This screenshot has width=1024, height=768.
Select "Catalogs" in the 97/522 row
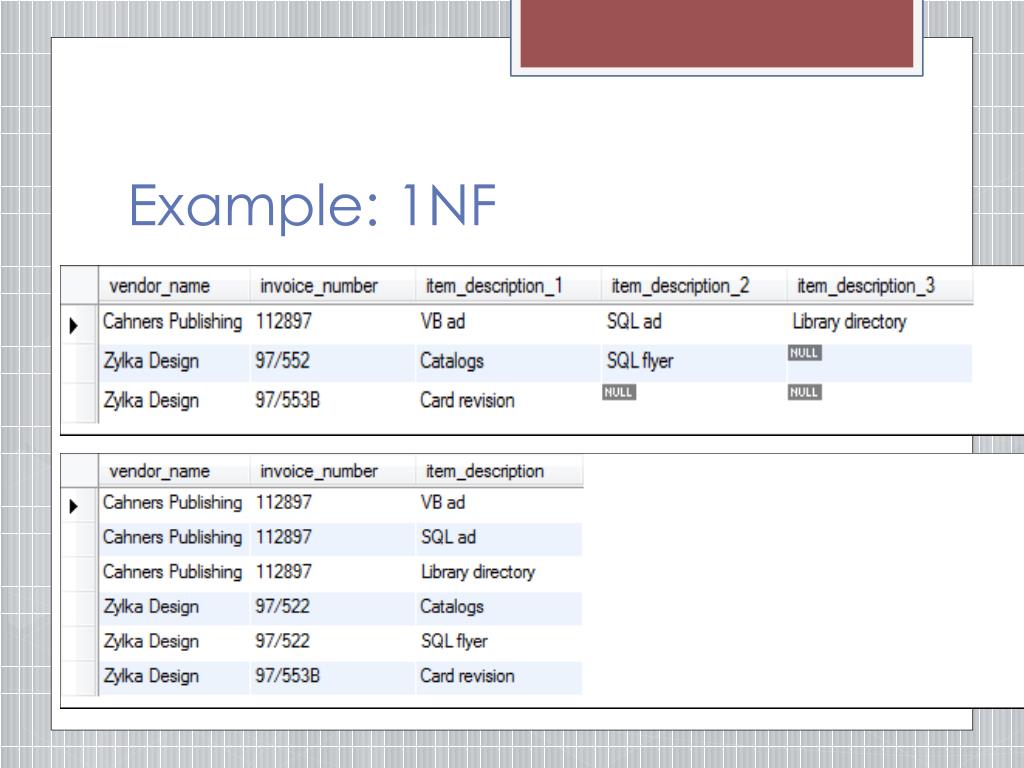click(x=451, y=606)
